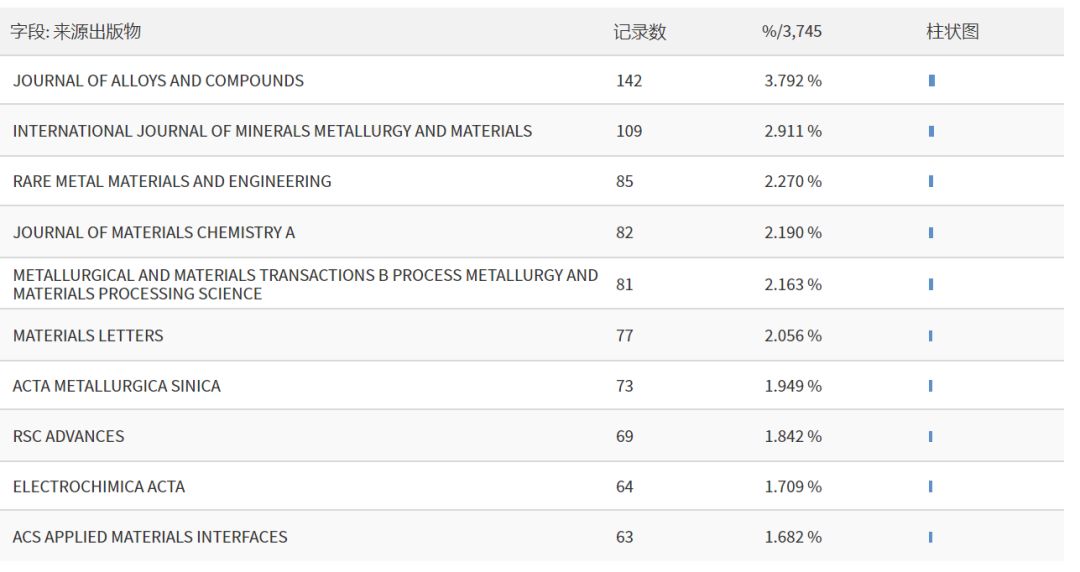The height and width of the screenshot is (572, 1080).
Task: Open ACTA METALLURGICA SINICA entry
Action: [x=117, y=386]
